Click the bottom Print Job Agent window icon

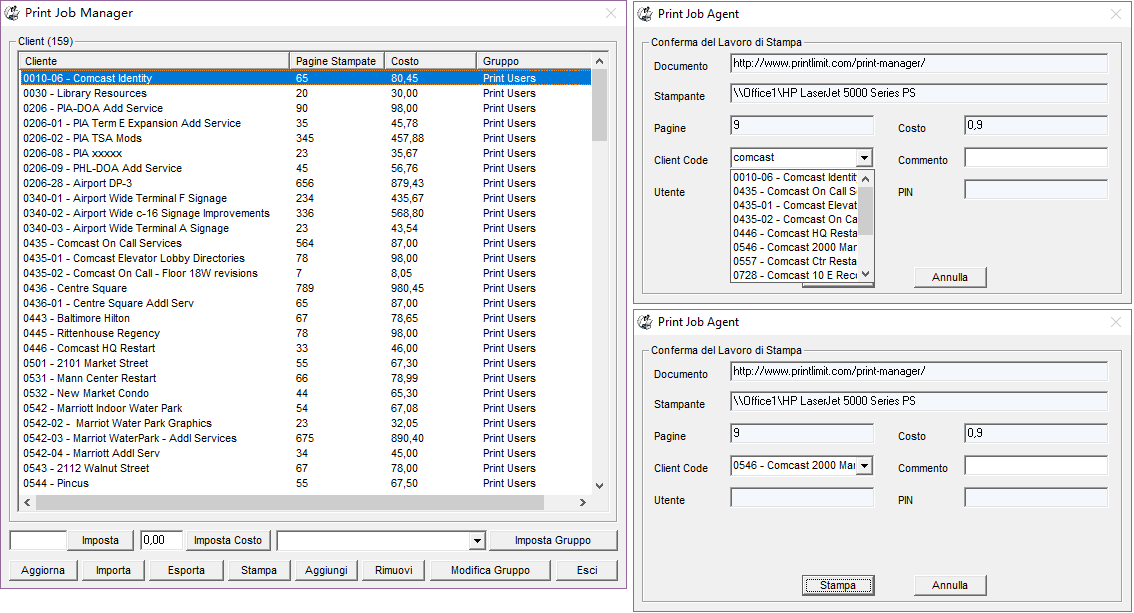[x=645, y=322]
